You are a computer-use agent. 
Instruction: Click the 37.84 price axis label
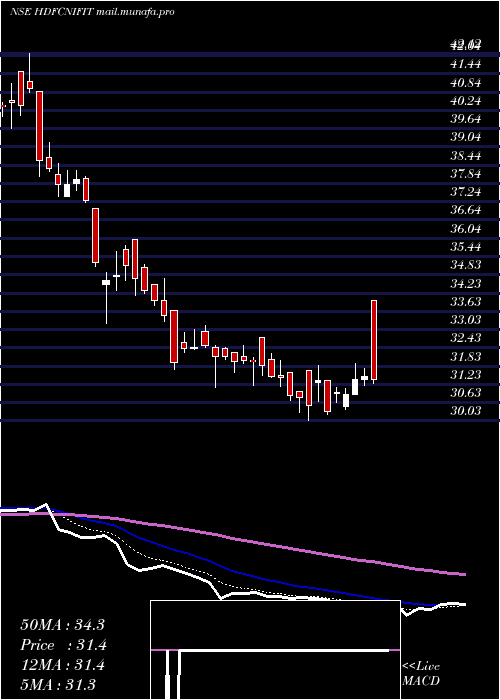point(466,174)
